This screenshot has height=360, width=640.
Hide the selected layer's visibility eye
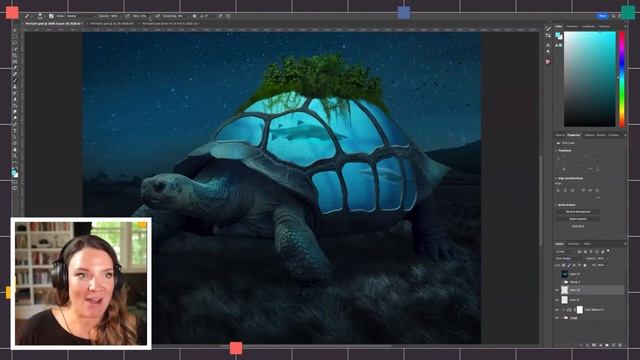tap(557, 290)
